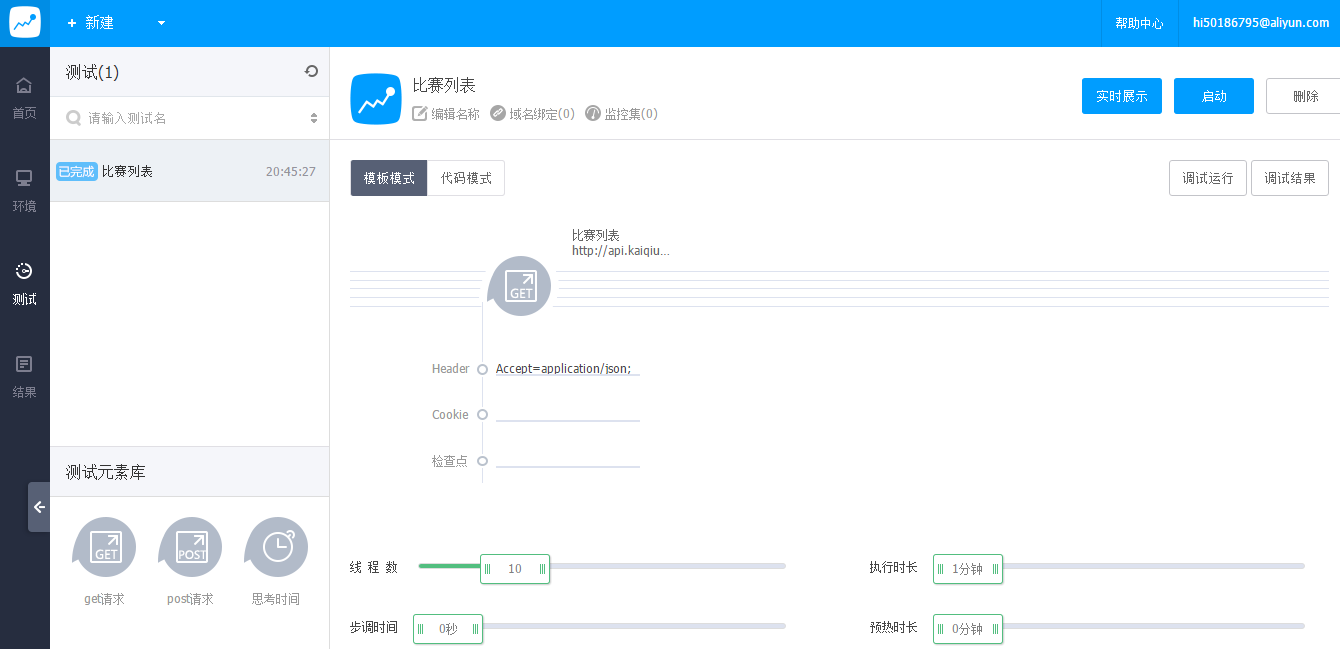
Task: Open 环境 from the sidebar
Action: point(24,191)
